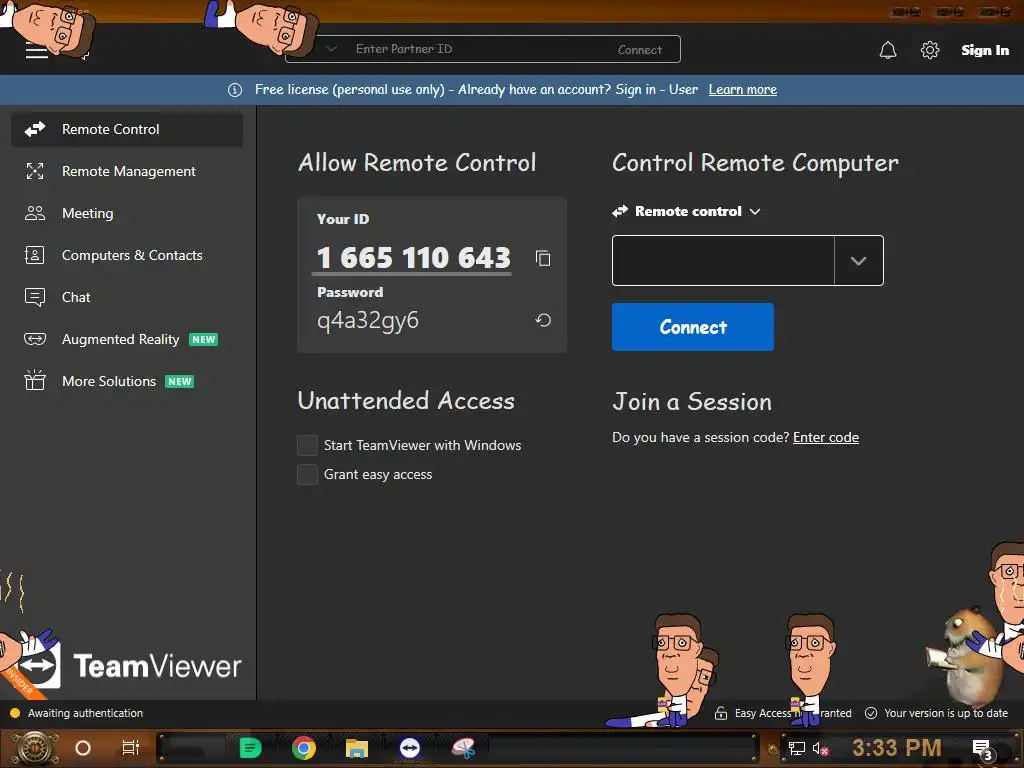Expand the partner ID history chevron in top bar
The image size is (1024, 768).
click(x=332, y=49)
